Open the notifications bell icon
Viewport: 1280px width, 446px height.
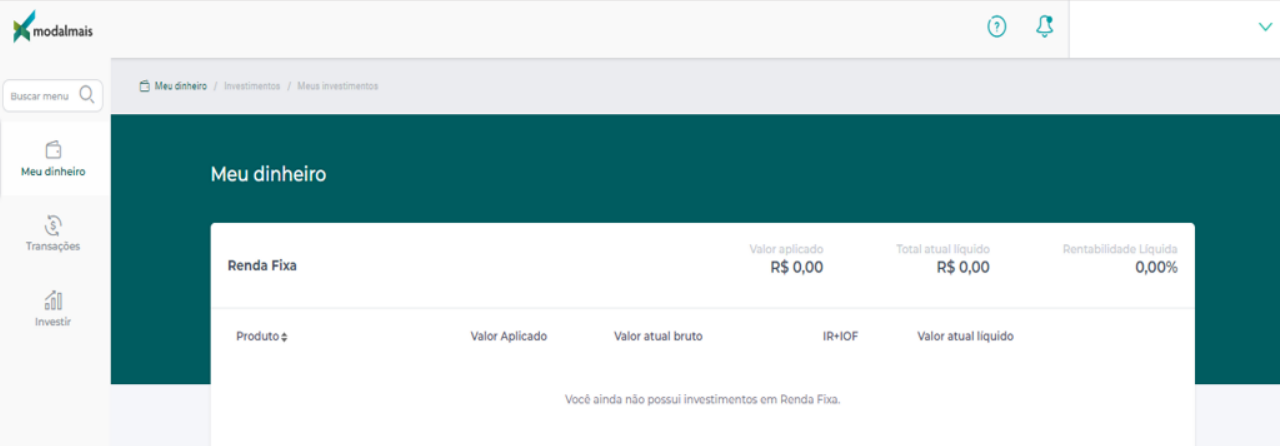click(x=1045, y=27)
